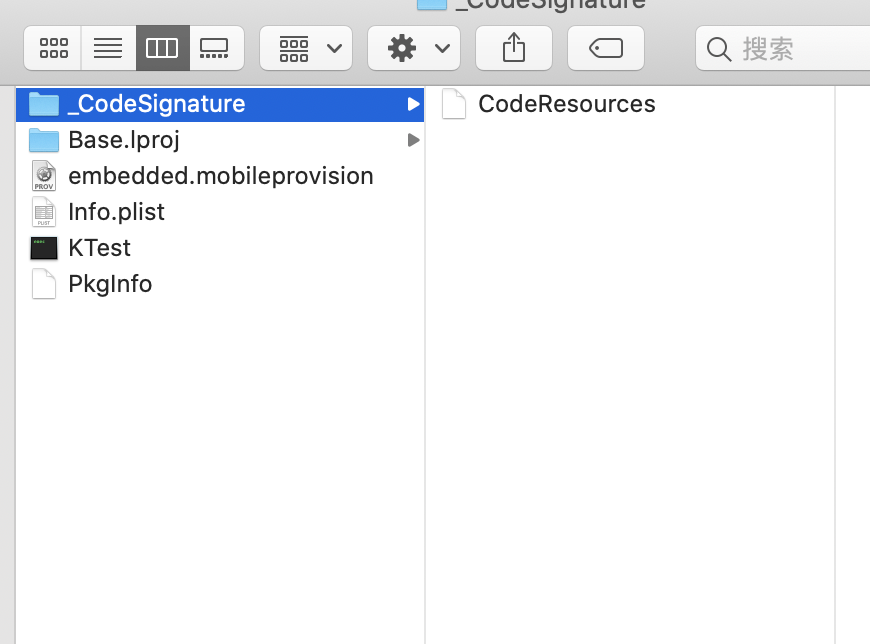Select the _CodeSignature folder
The width and height of the screenshot is (870, 644).
pos(156,104)
